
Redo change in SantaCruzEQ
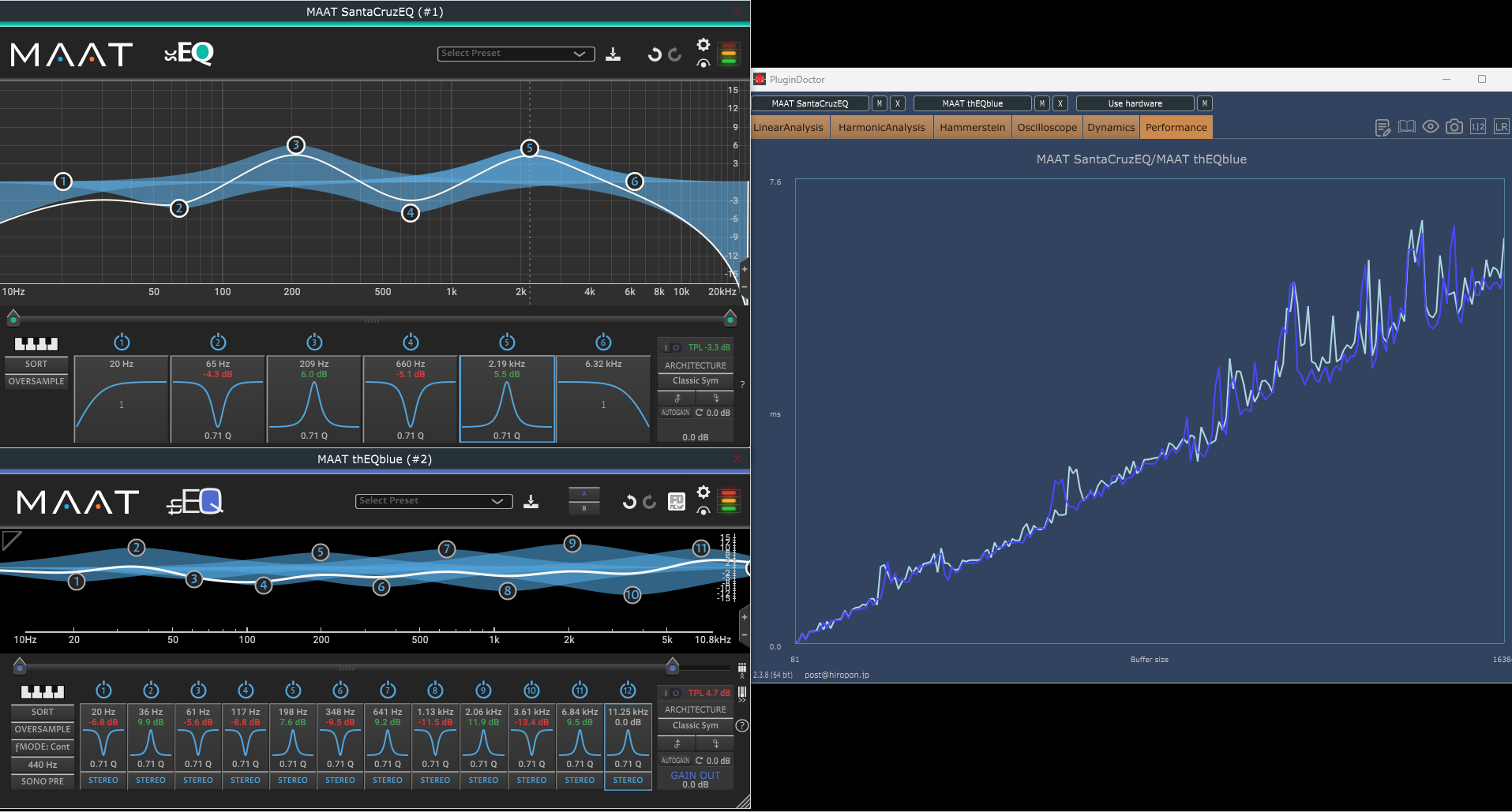pos(674,54)
